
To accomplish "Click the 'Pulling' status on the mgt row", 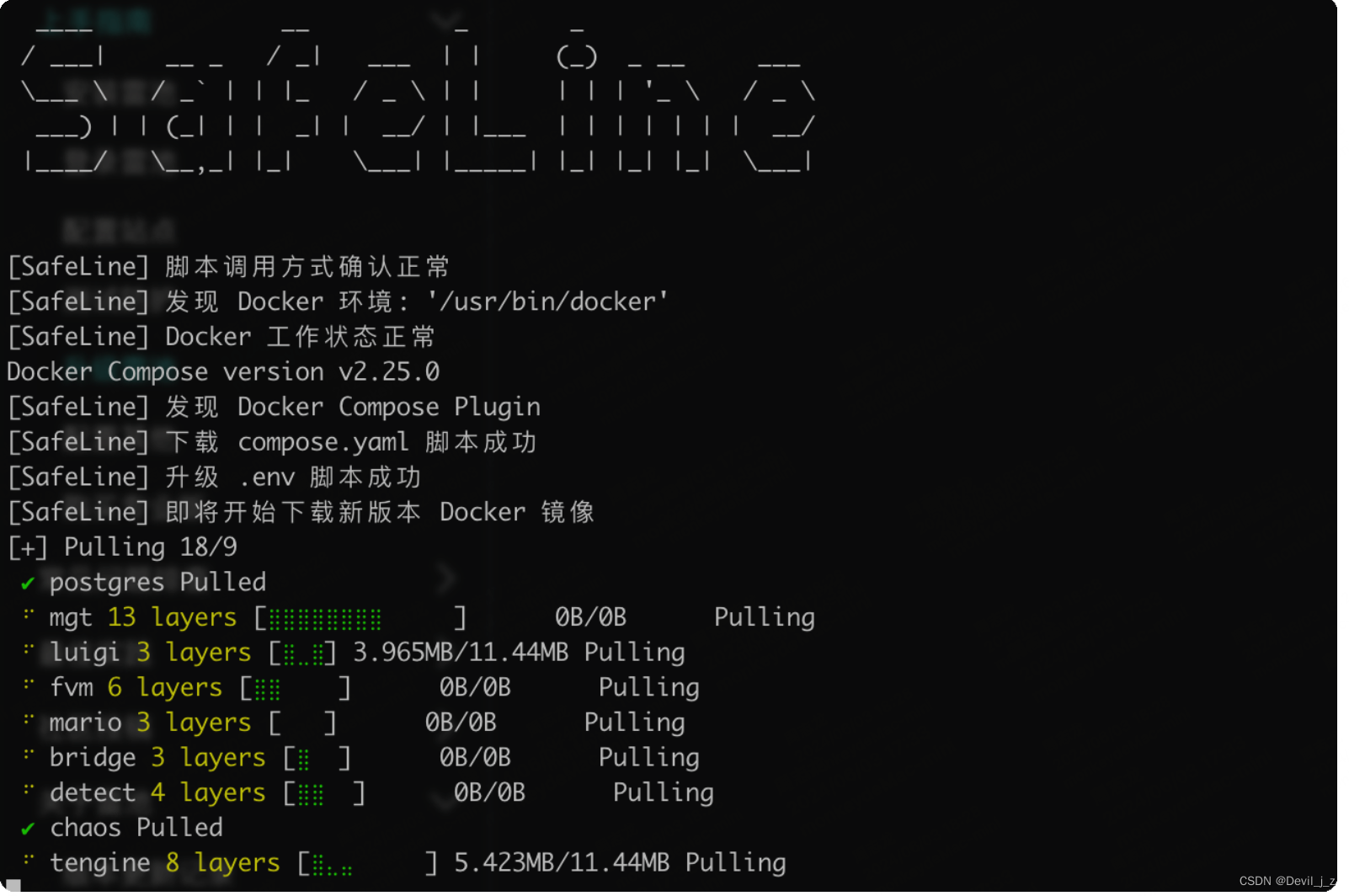I will [x=765, y=618].
